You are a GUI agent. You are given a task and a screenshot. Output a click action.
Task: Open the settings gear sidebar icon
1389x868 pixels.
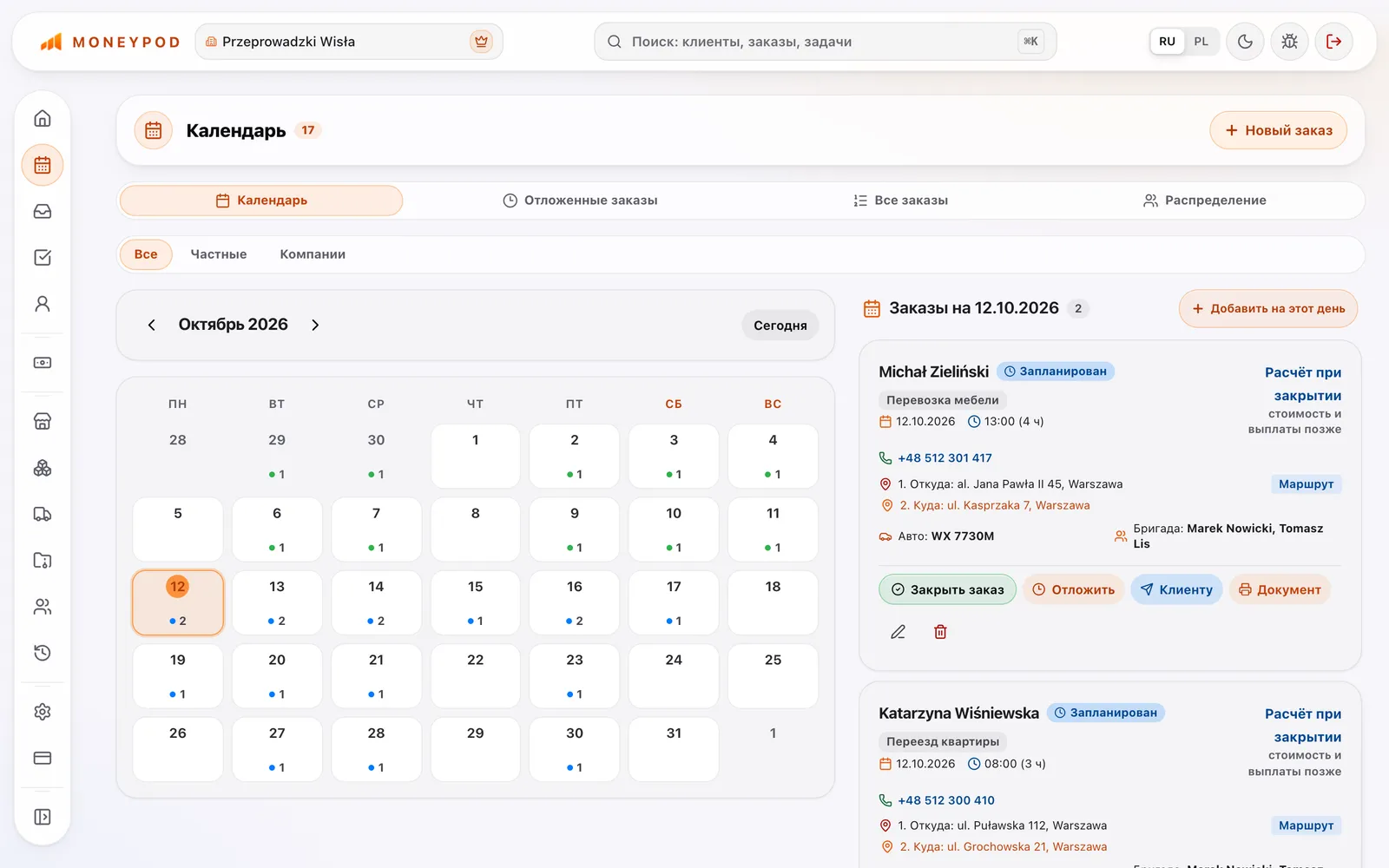click(x=43, y=712)
